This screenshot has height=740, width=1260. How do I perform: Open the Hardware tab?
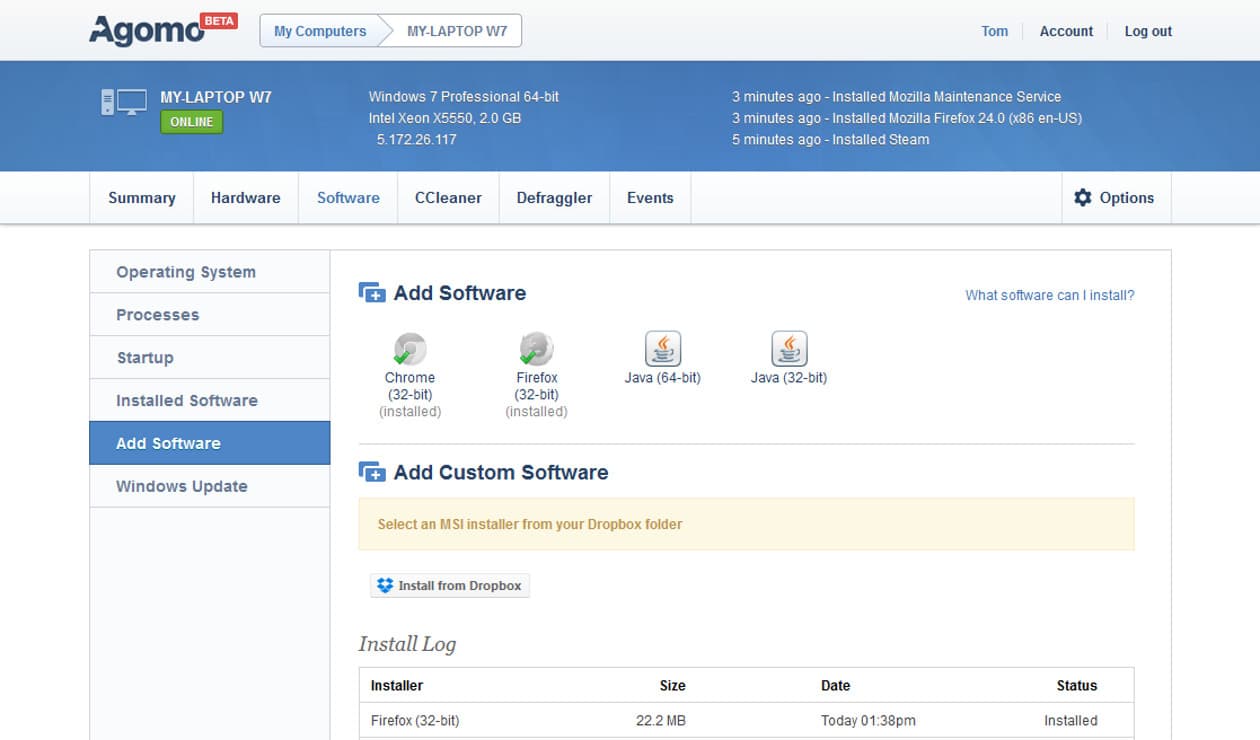[x=245, y=198]
